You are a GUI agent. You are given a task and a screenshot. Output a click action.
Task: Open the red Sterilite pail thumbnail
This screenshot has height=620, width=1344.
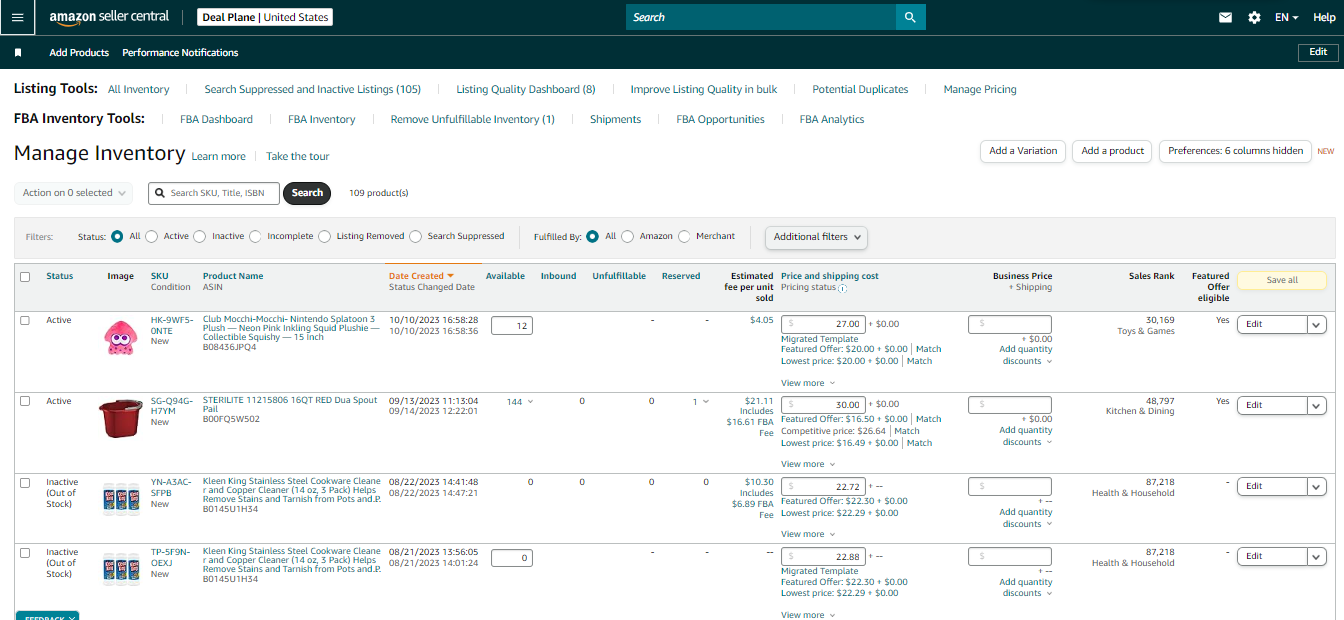point(121,417)
